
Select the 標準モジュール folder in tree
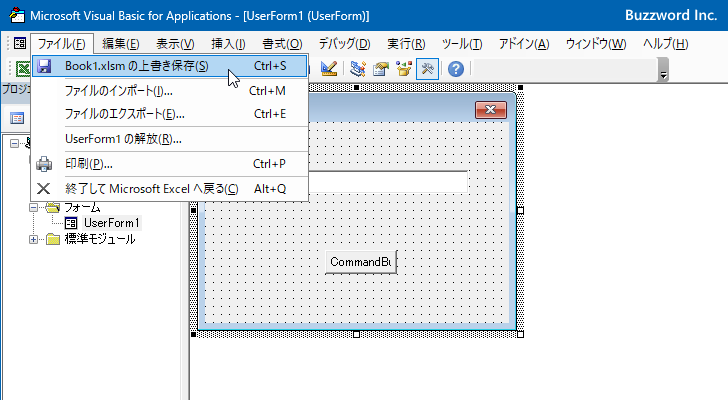click(x=100, y=239)
